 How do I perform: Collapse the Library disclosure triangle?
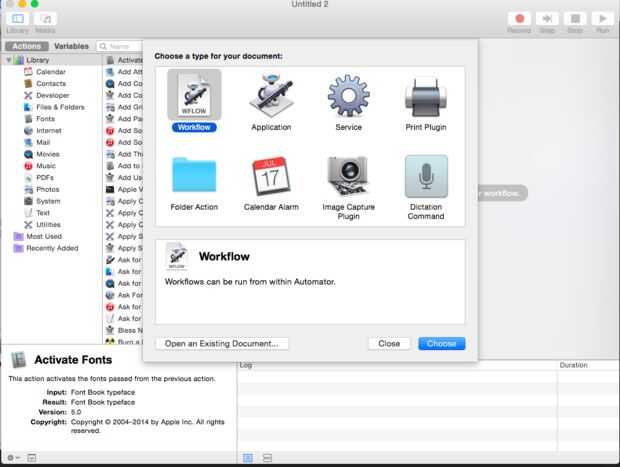[9, 60]
